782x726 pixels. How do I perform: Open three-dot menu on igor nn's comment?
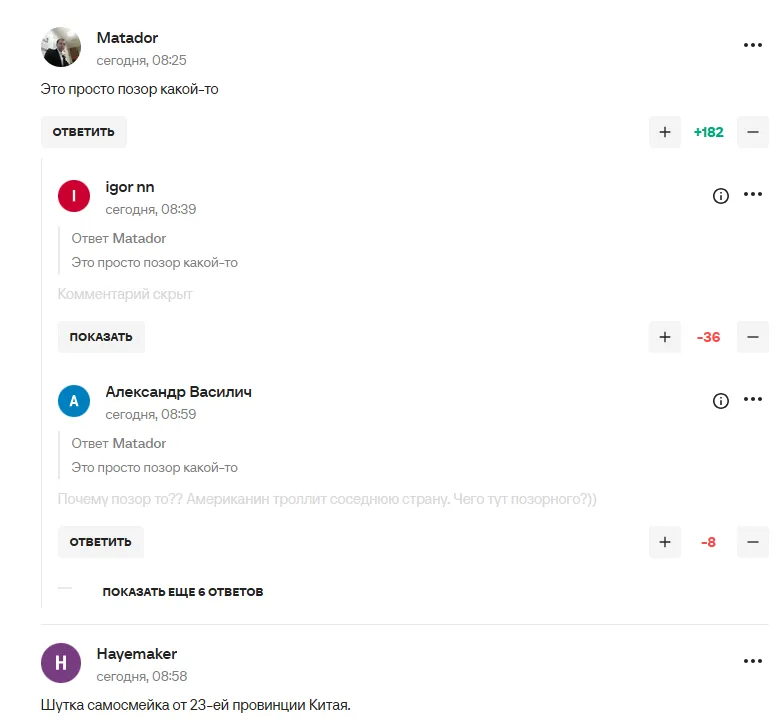(753, 196)
